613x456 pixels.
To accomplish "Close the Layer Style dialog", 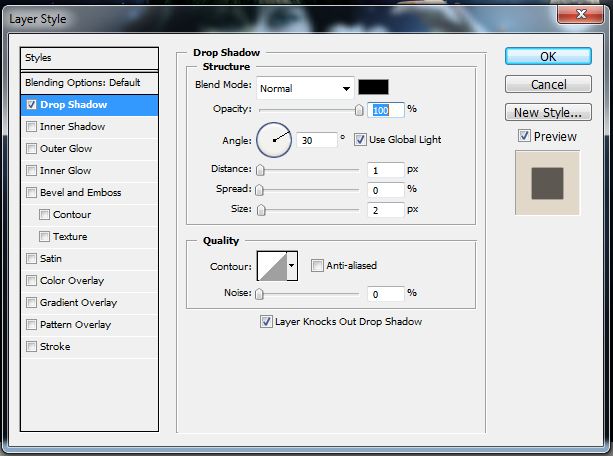I will tap(580, 15).
